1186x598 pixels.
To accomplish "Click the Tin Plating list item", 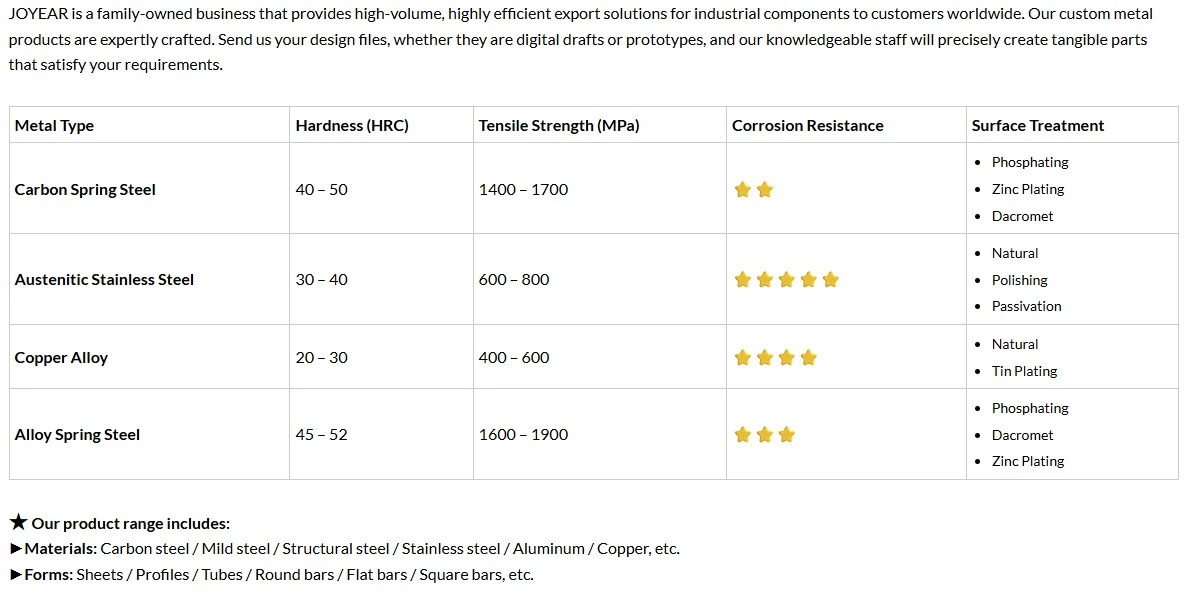I will tap(1024, 371).
